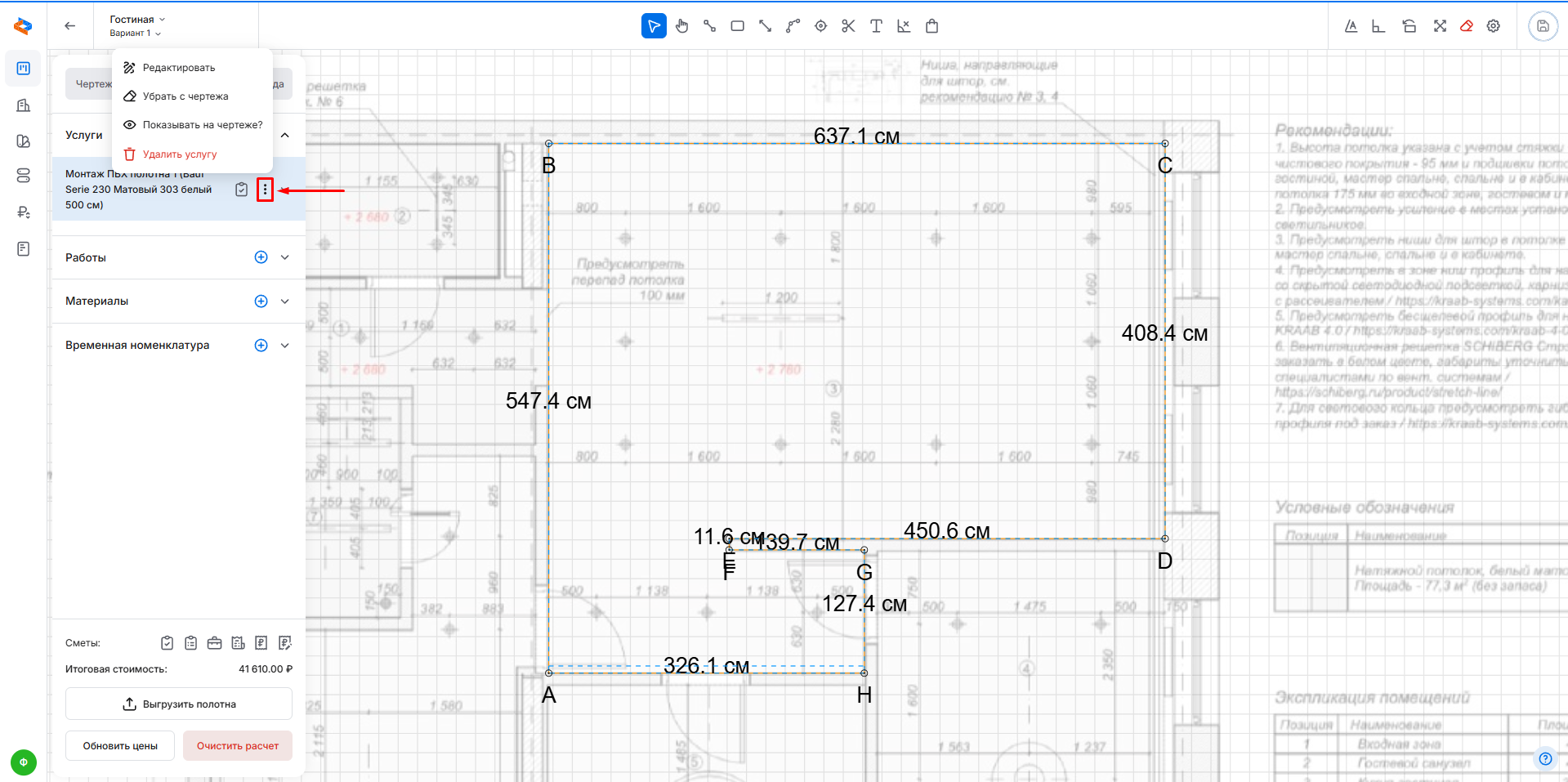
Task: Open the briefcase estimate icon
Action: tap(214, 643)
